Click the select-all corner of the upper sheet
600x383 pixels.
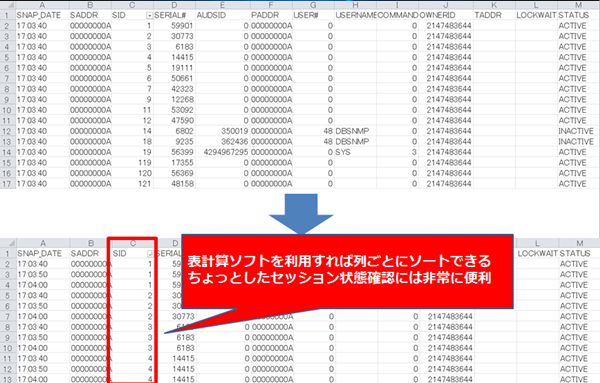click(x=8, y=5)
